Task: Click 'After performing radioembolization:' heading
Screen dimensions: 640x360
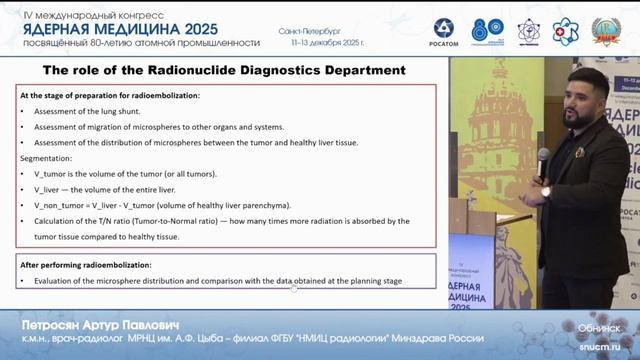Action: (x=86, y=265)
